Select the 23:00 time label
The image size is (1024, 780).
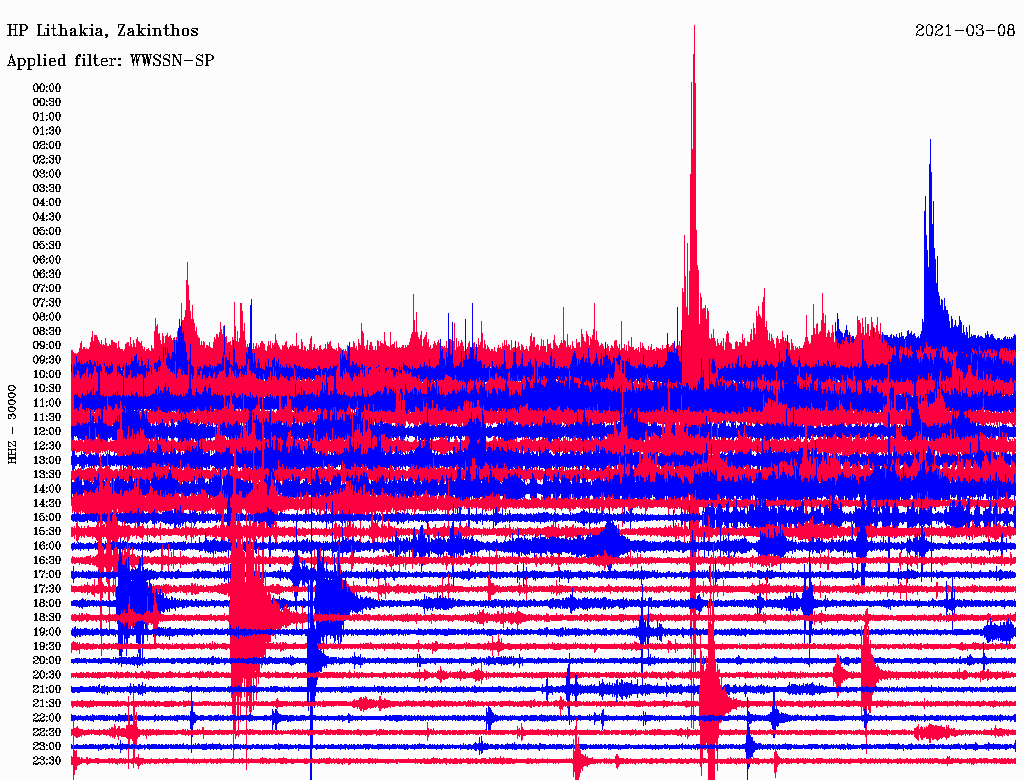(47, 747)
